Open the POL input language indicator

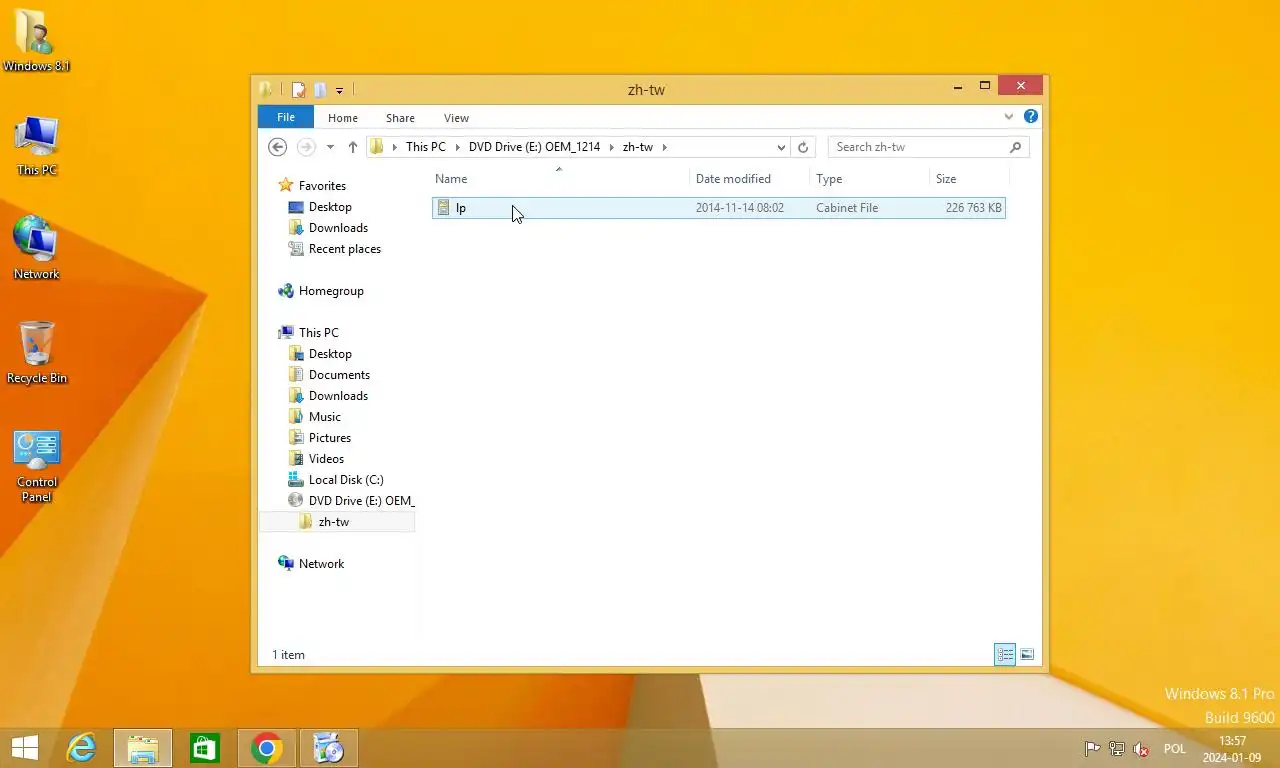click(x=1175, y=749)
